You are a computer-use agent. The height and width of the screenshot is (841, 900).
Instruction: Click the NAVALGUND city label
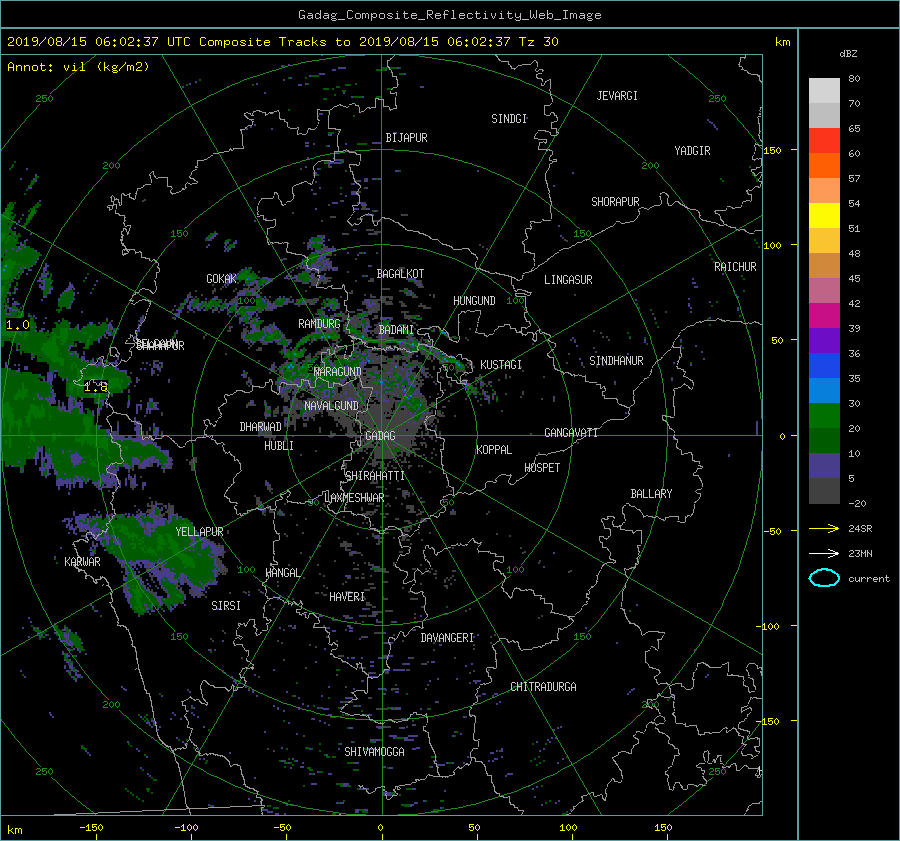tap(331, 405)
